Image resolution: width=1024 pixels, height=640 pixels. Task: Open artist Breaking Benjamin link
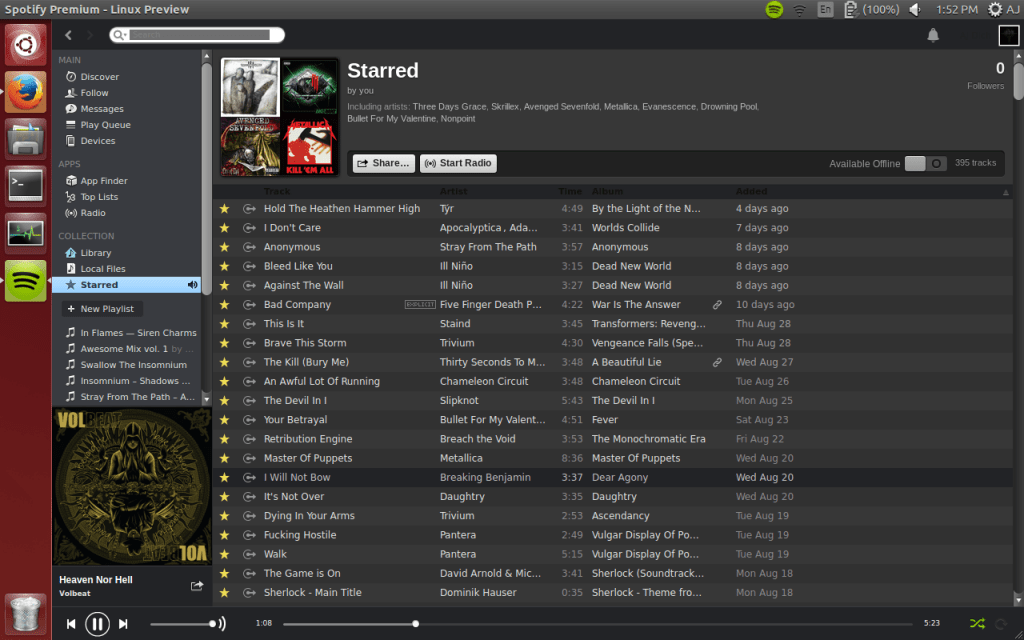point(485,477)
